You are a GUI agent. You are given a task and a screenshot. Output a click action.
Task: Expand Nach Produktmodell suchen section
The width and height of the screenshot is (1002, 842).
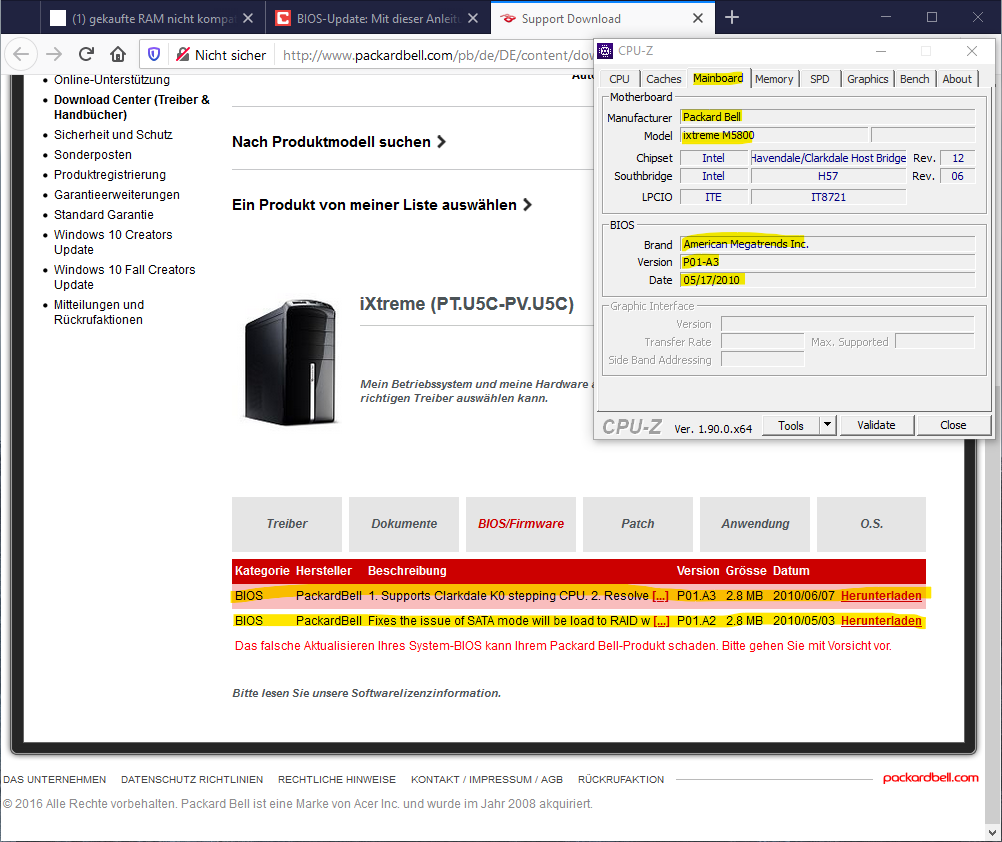click(339, 142)
